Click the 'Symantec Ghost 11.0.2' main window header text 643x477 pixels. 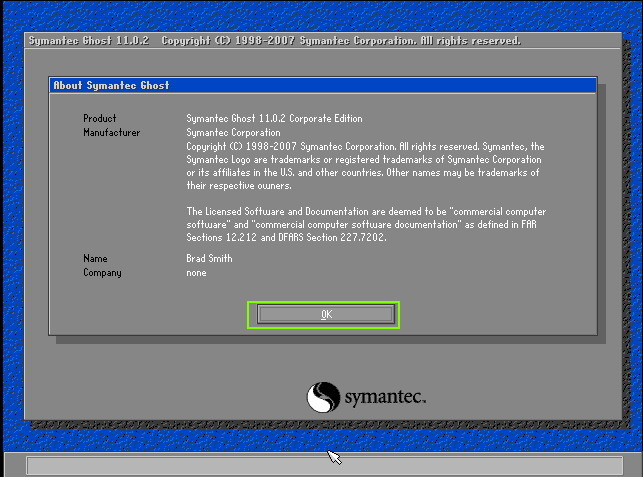click(89, 41)
